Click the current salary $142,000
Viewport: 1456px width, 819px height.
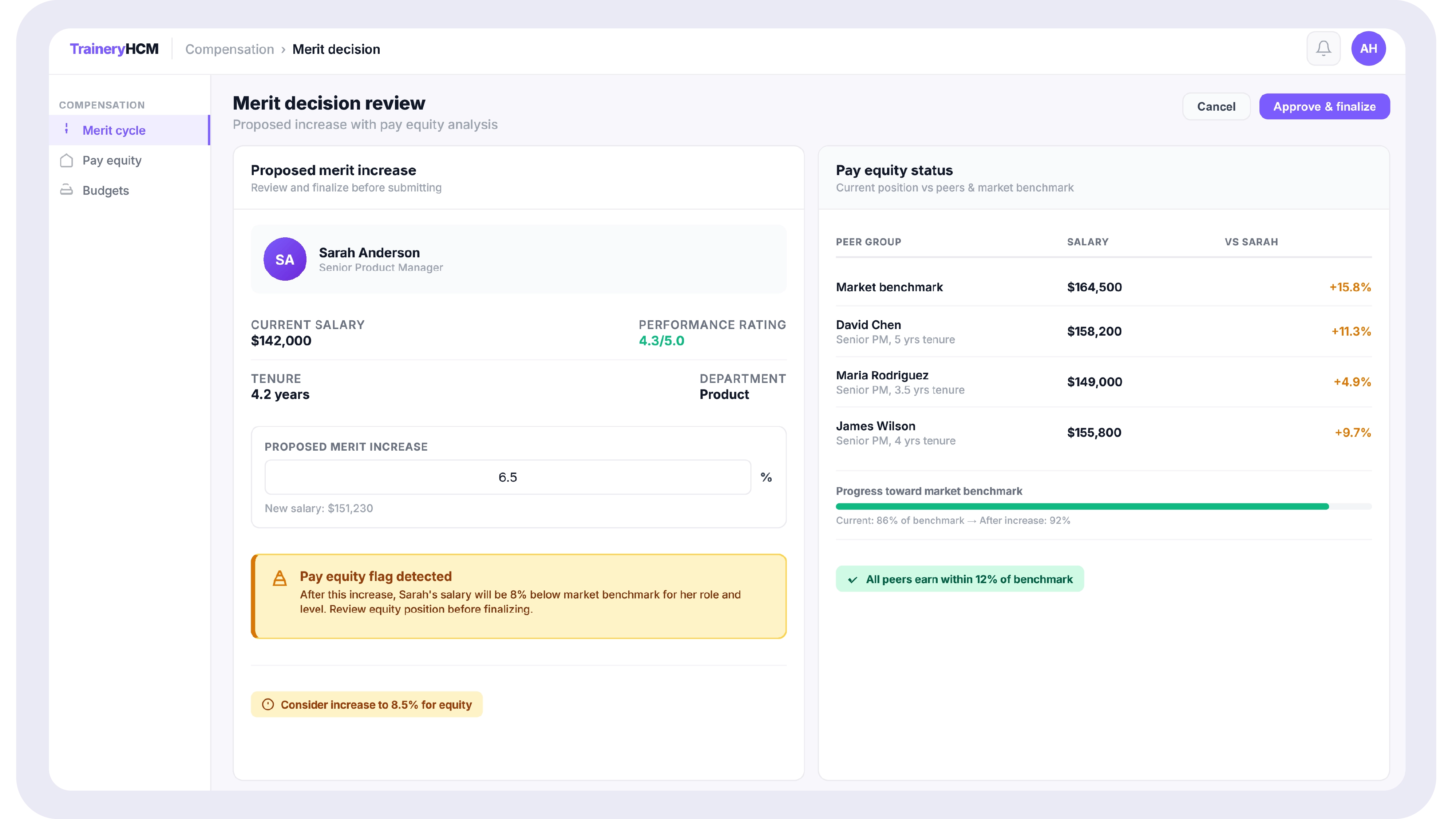point(281,341)
